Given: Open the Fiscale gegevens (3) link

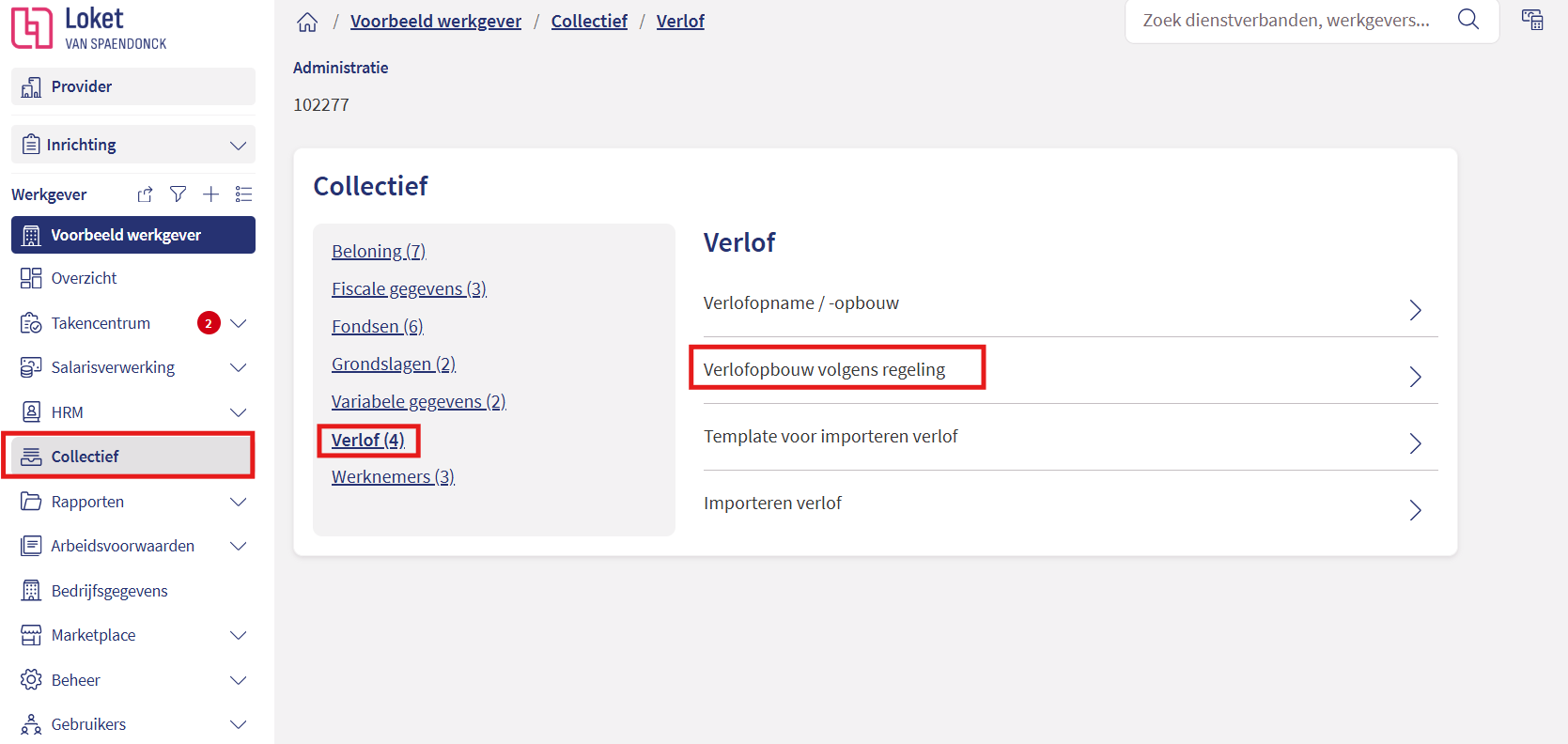Looking at the screenshot, I should (x=409, y=288).
